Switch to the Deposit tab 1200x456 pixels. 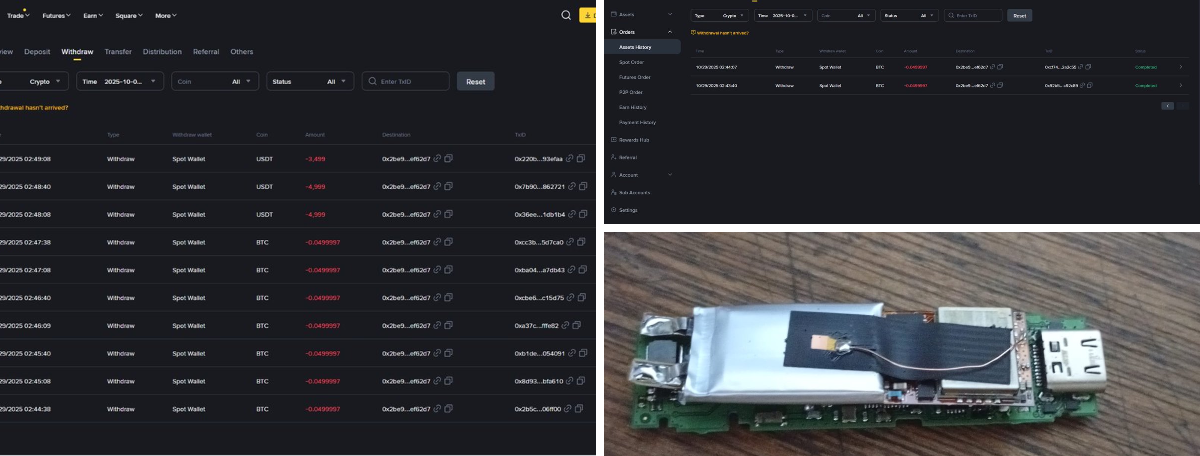(37, 51)
